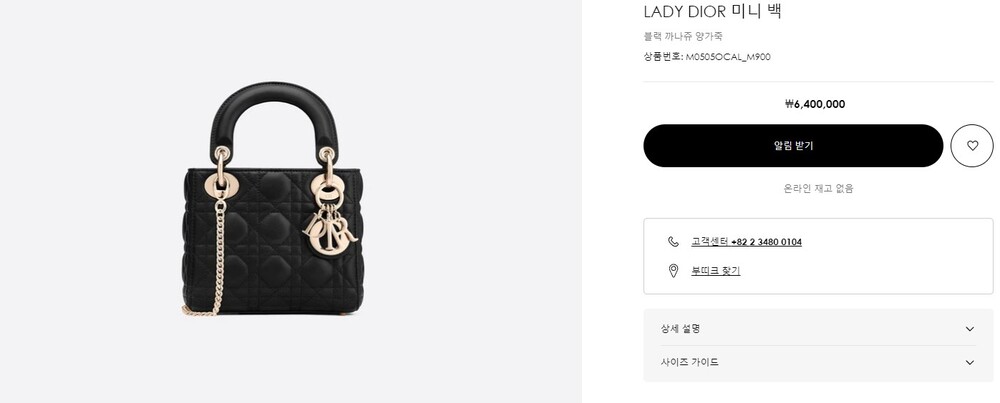
Task: Open the 고객센터 +82 2 3480 0104 link
Action: 746,242
